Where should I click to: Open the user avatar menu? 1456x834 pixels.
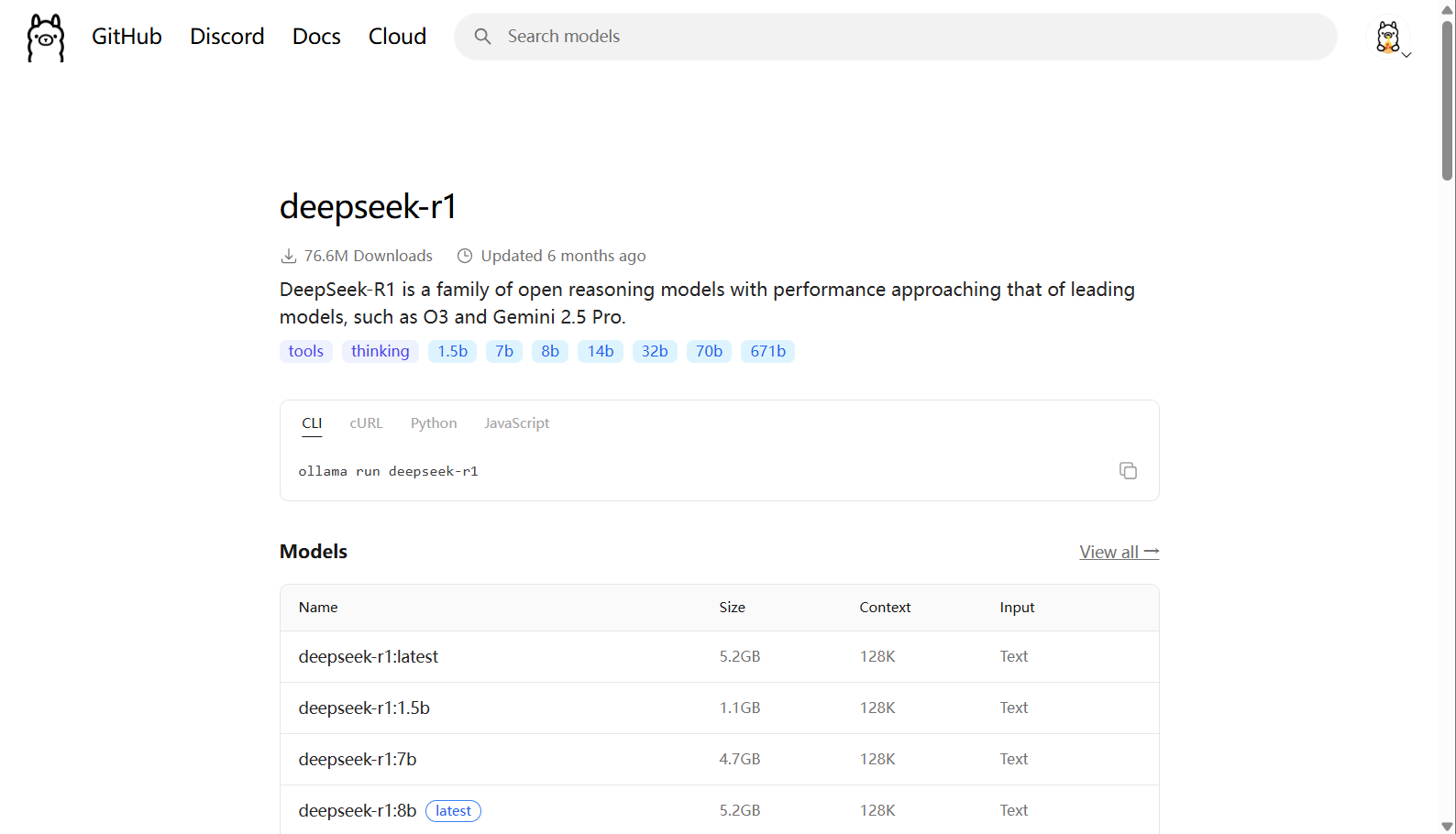point(1390,38)
